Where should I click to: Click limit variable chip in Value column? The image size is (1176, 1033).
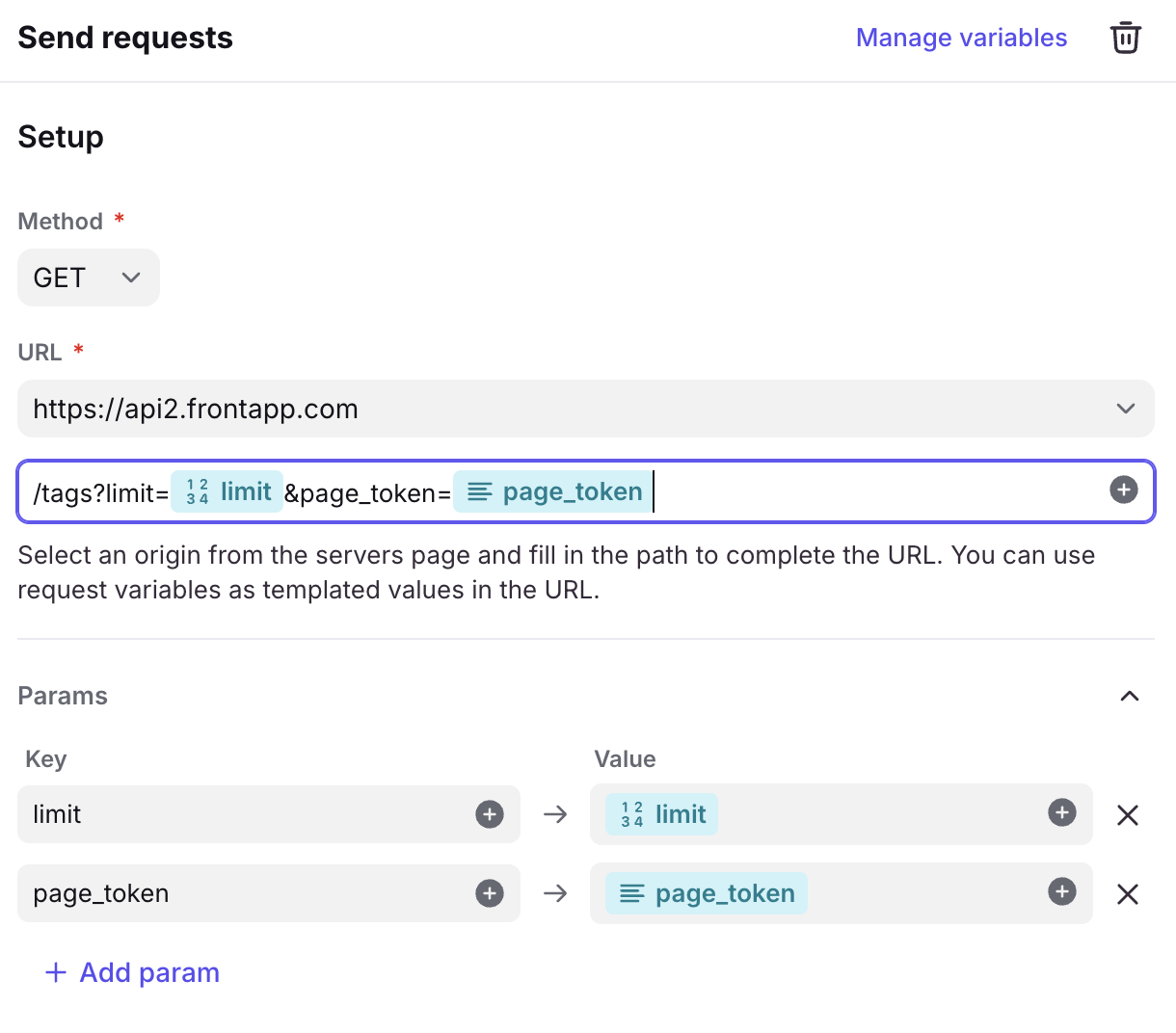(662, 814)
